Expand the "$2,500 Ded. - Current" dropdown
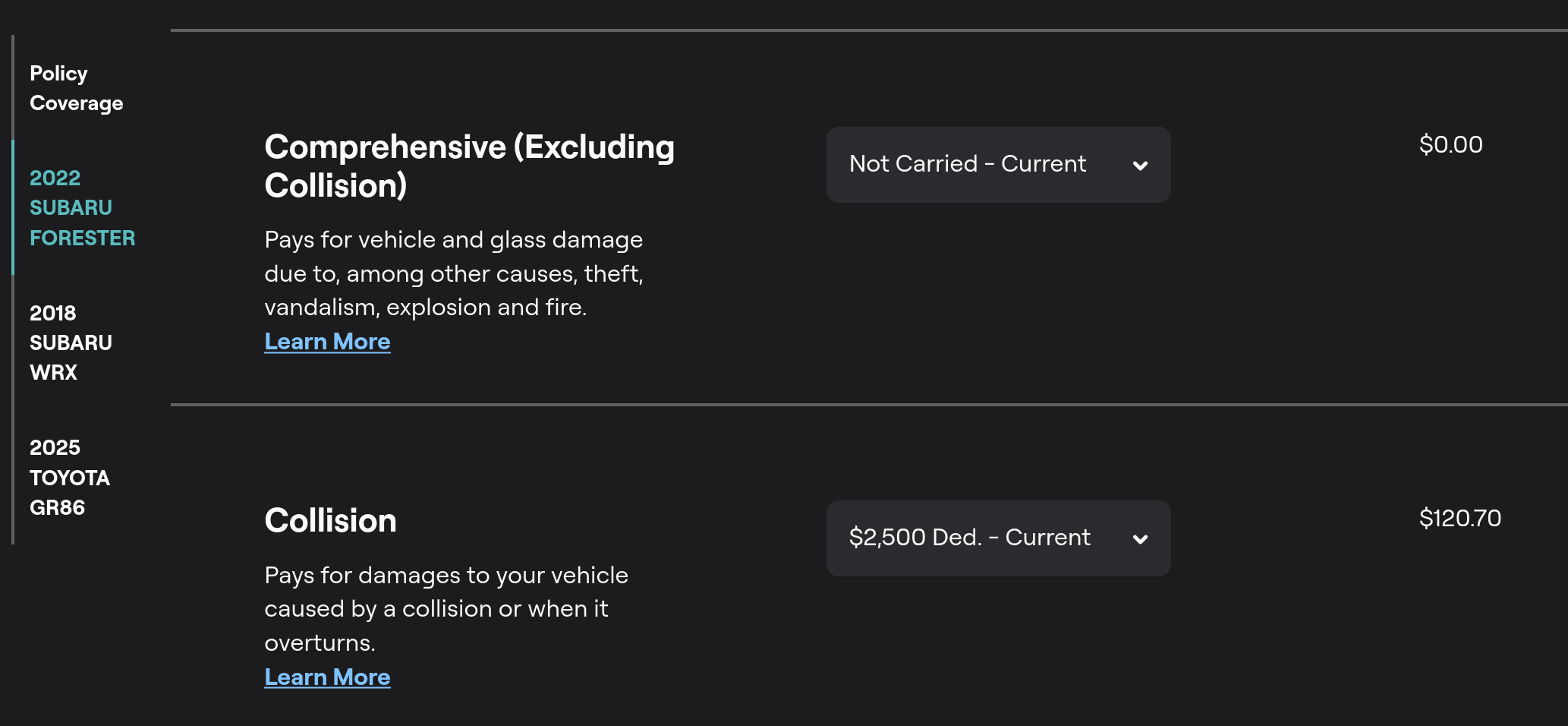 point(997,538)
